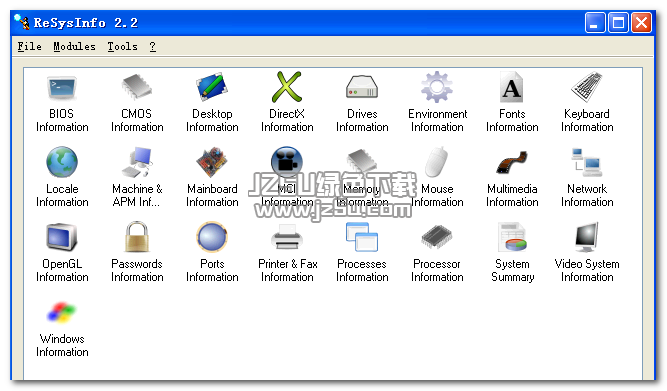
Task: Close the ReSysInfo window
Action: (641, 23)
